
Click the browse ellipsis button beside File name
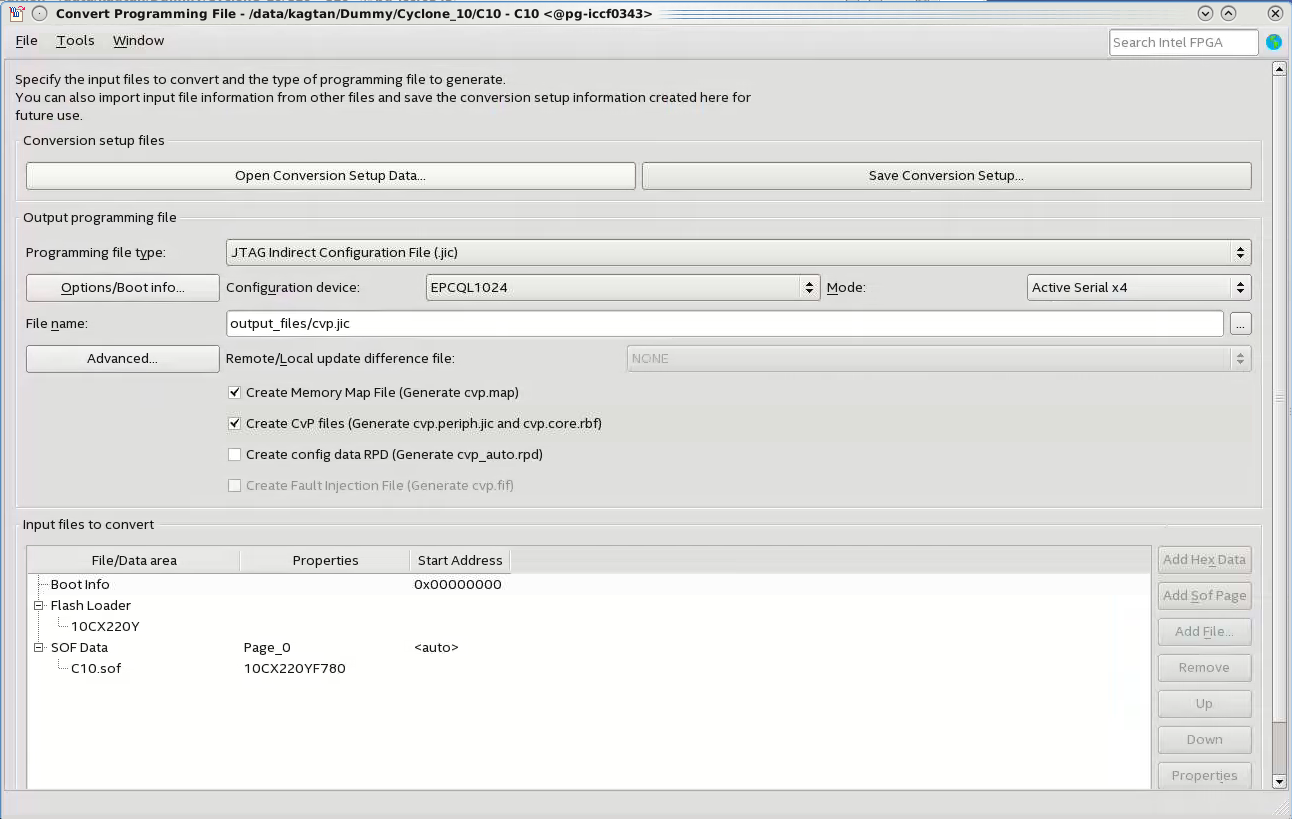coord(1241,324)
